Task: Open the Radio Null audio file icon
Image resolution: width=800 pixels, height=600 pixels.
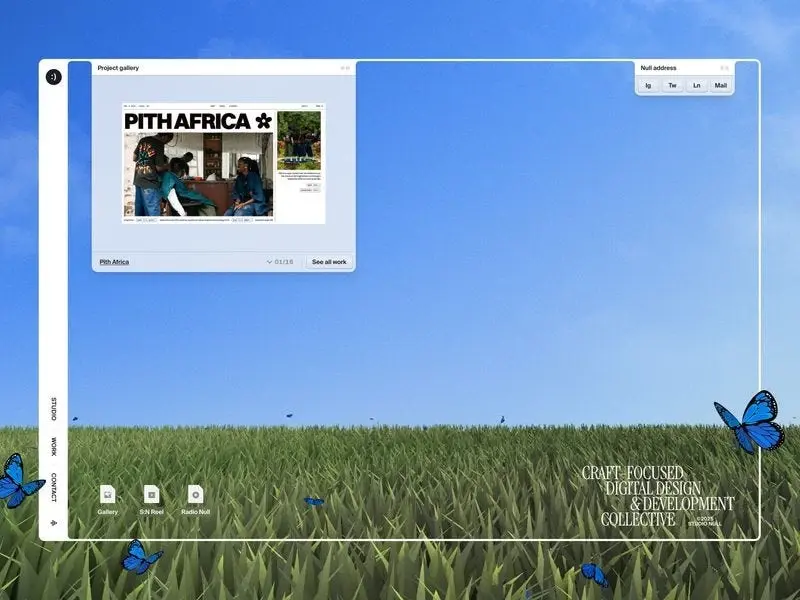Action: (x=196, y=494)
